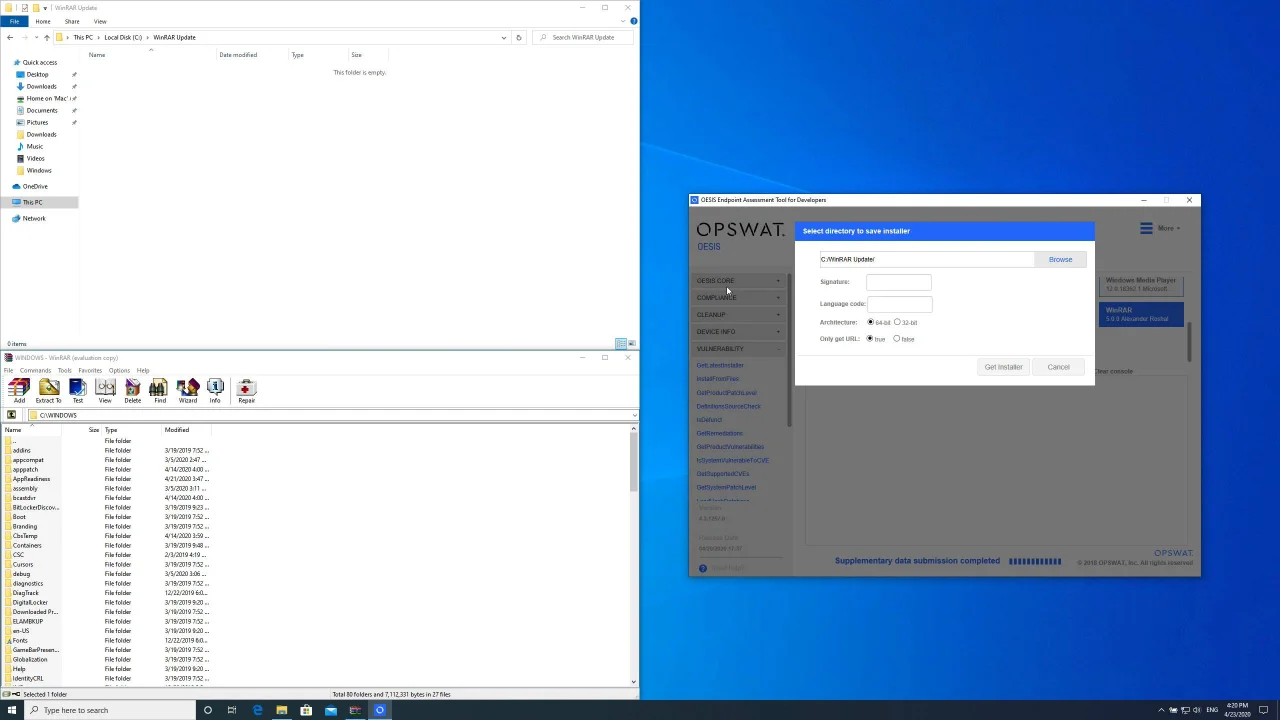
Task: Open the WinRAR File menu
Action: (8, 370)
